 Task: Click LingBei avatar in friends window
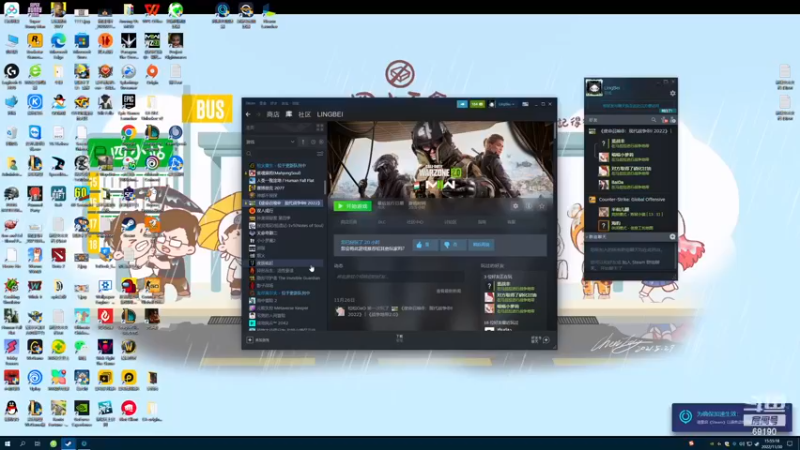tap(594, 88)
